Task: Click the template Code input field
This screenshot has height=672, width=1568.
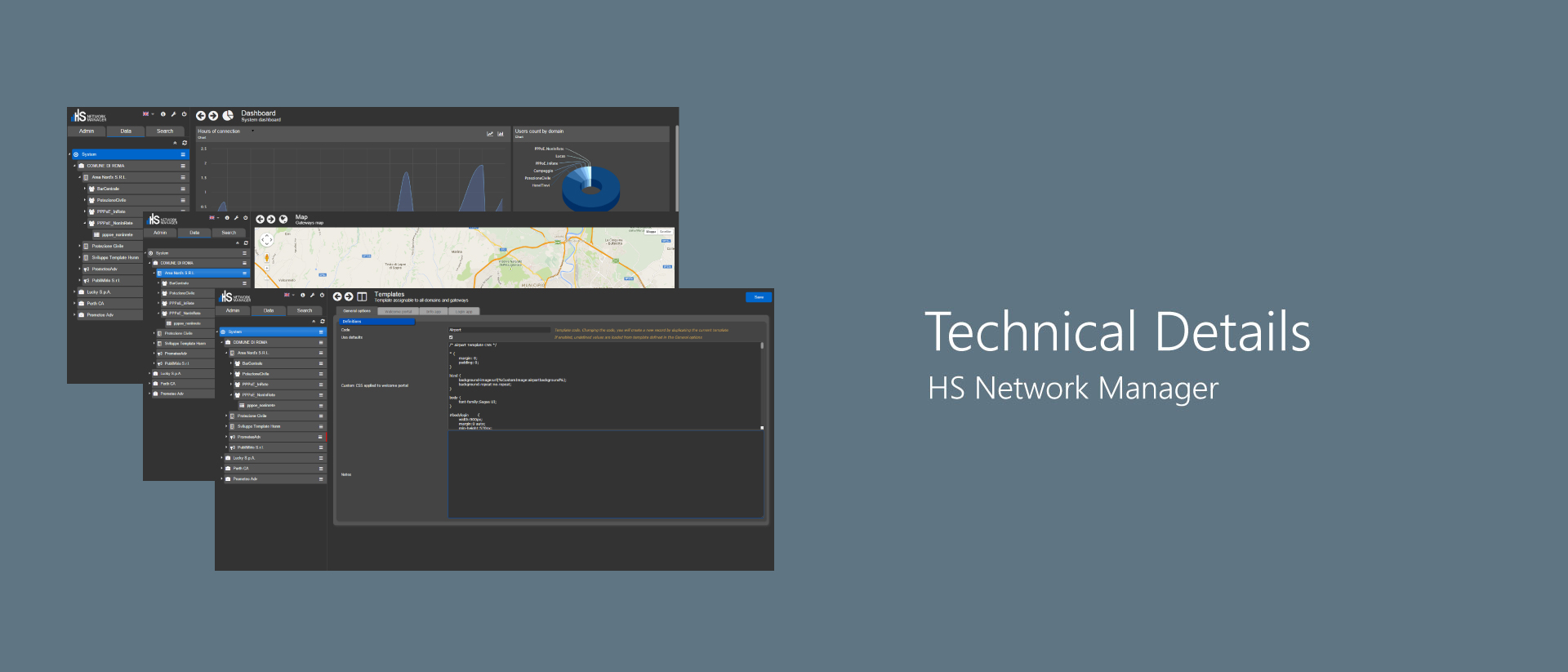Action: coord(500,330)
